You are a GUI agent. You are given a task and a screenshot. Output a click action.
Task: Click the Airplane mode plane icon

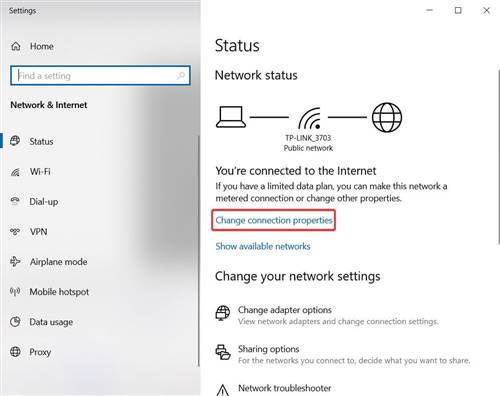pyautogui.click(x=15, y=261)
